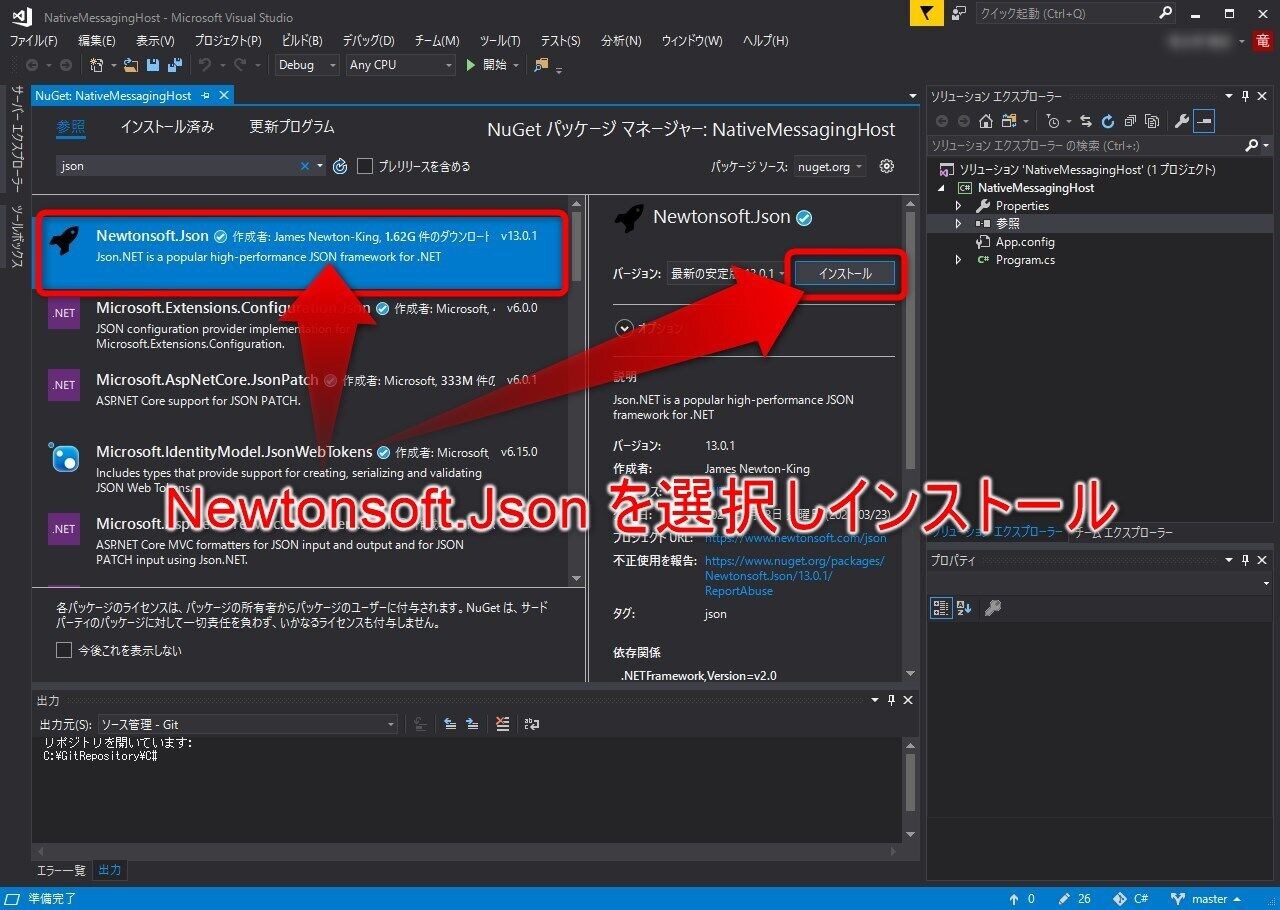Click the Collapse All icon in Solution Explorer

coord(1129,121)
